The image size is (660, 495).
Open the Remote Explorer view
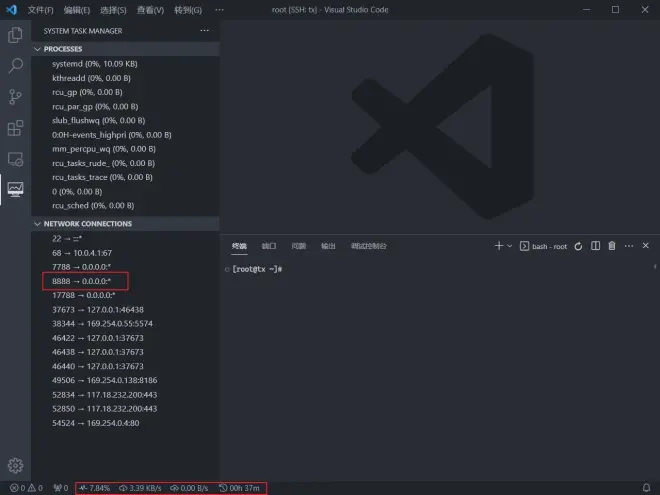click(15, 159)
